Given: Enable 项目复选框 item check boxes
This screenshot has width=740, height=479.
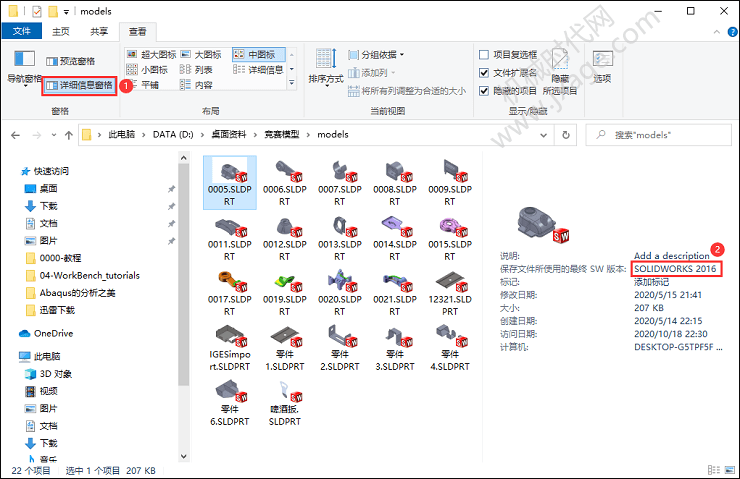Looking at the screenshot, I should 508,55.
